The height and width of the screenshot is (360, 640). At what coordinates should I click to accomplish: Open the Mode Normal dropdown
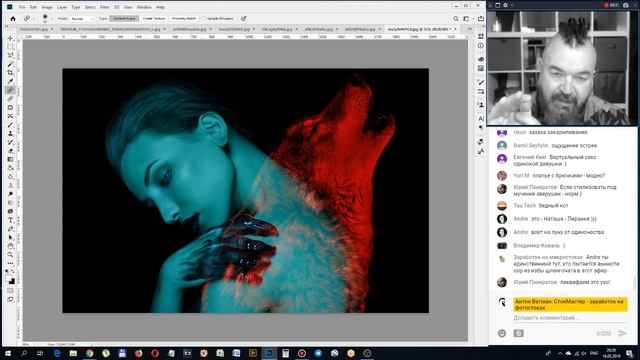point(82,19)
